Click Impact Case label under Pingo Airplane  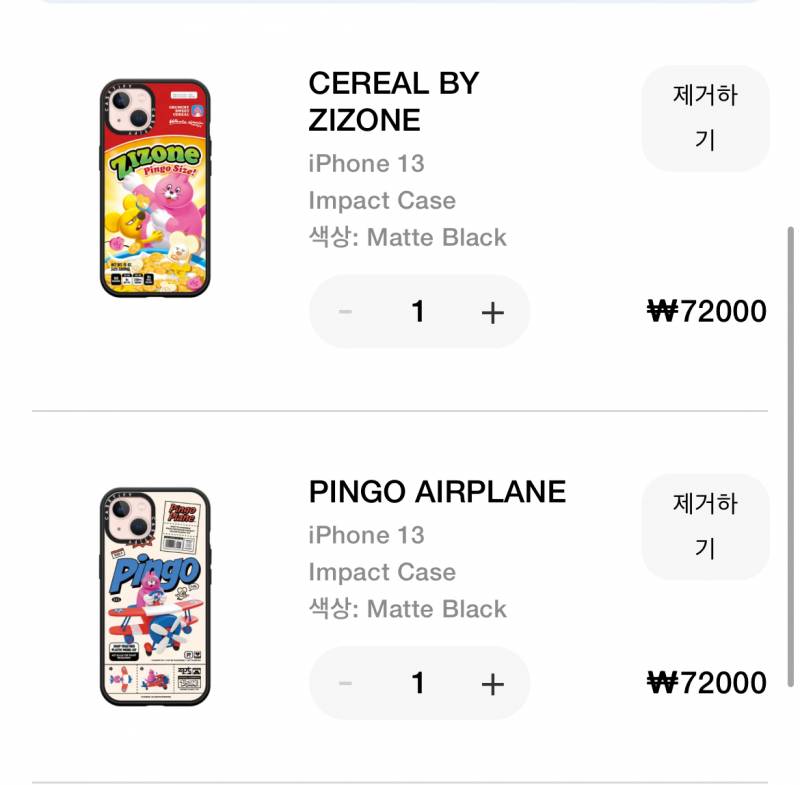click(382, 573)
